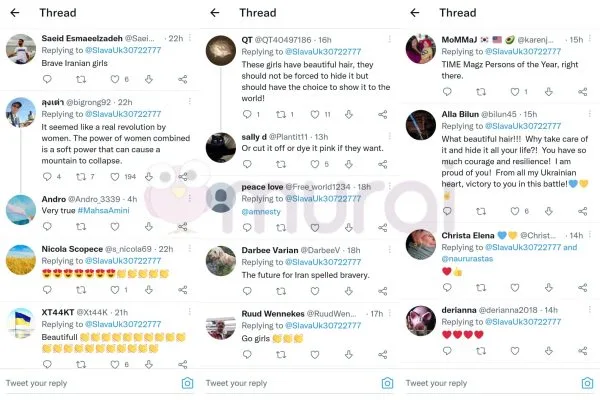The image size is (600, 400).
Task: Open the #MahsaAmini hashtag link
Action: click(103, 210)
